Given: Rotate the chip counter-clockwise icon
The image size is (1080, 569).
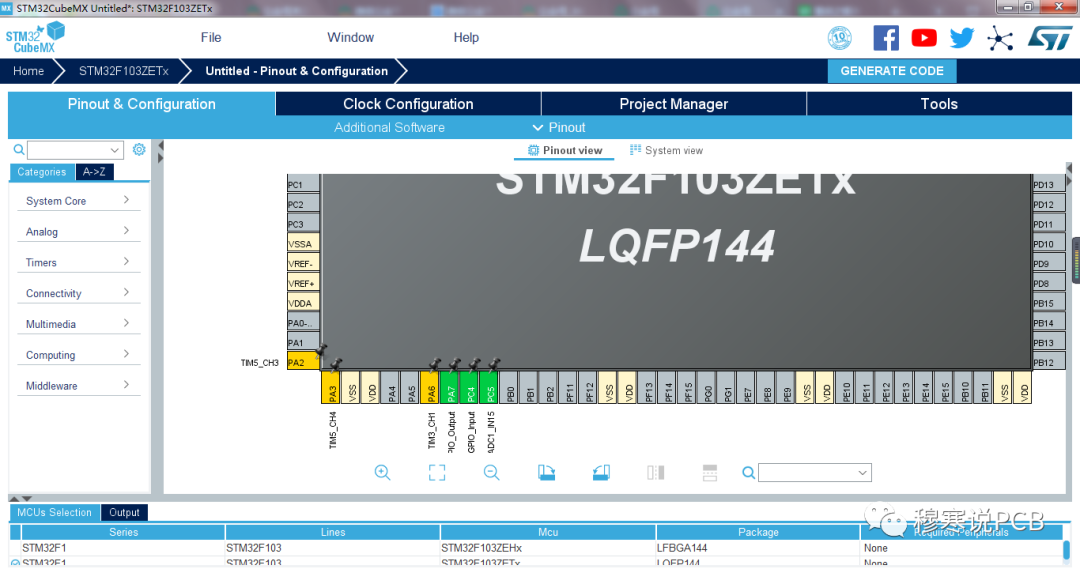Looking at the screenshot, I should pos(601,473).
